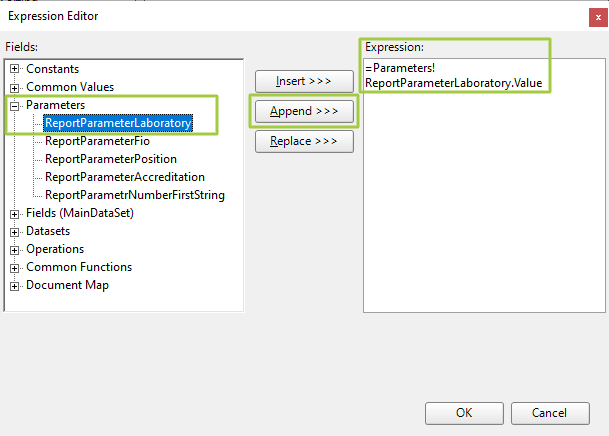609x436 pixels.
Task: Confirm the expression with OK
Action: point(464,413)
